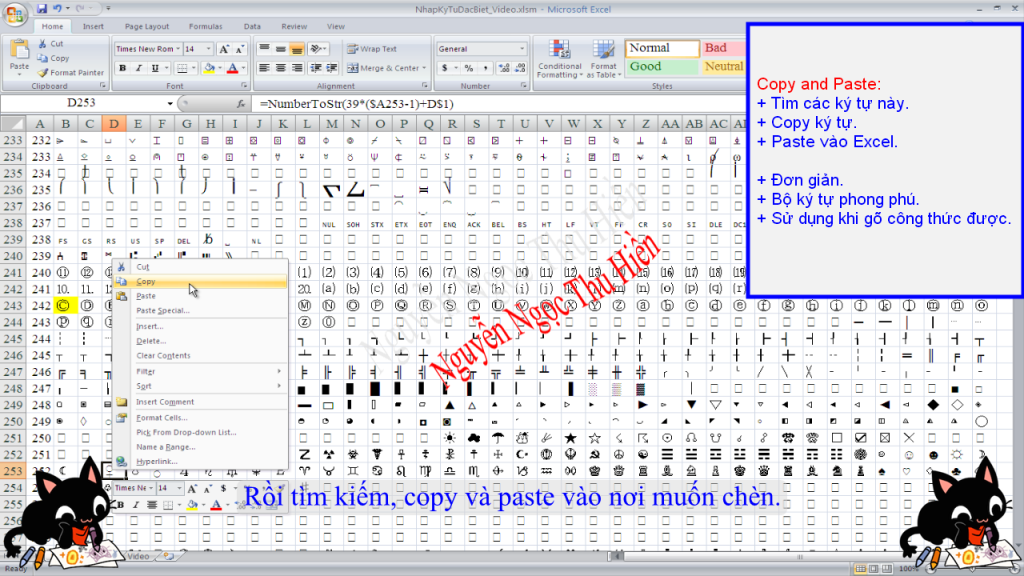Open the Data ribbon tab
Viewport: 1024px width, 576px height.
click(252, 27)
